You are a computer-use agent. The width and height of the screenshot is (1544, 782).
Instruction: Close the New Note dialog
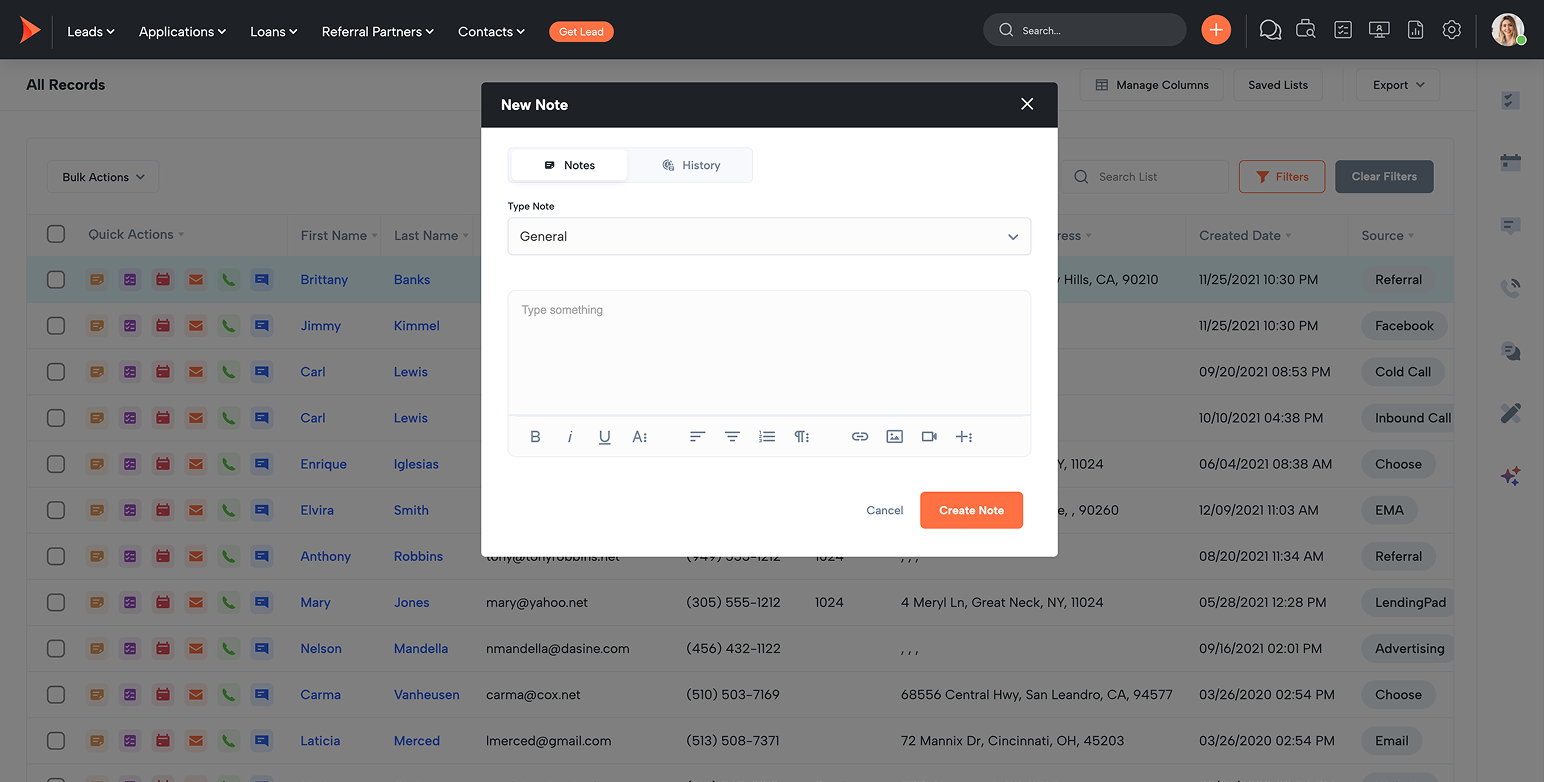1027,104
